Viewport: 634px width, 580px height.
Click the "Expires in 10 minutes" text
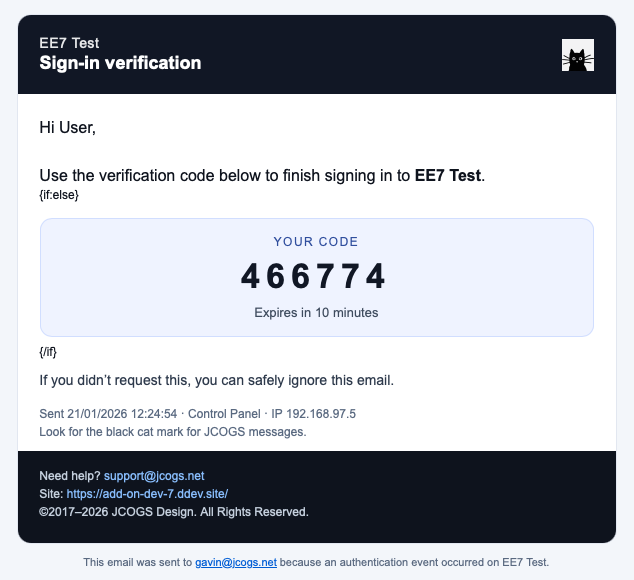[316, 313]
